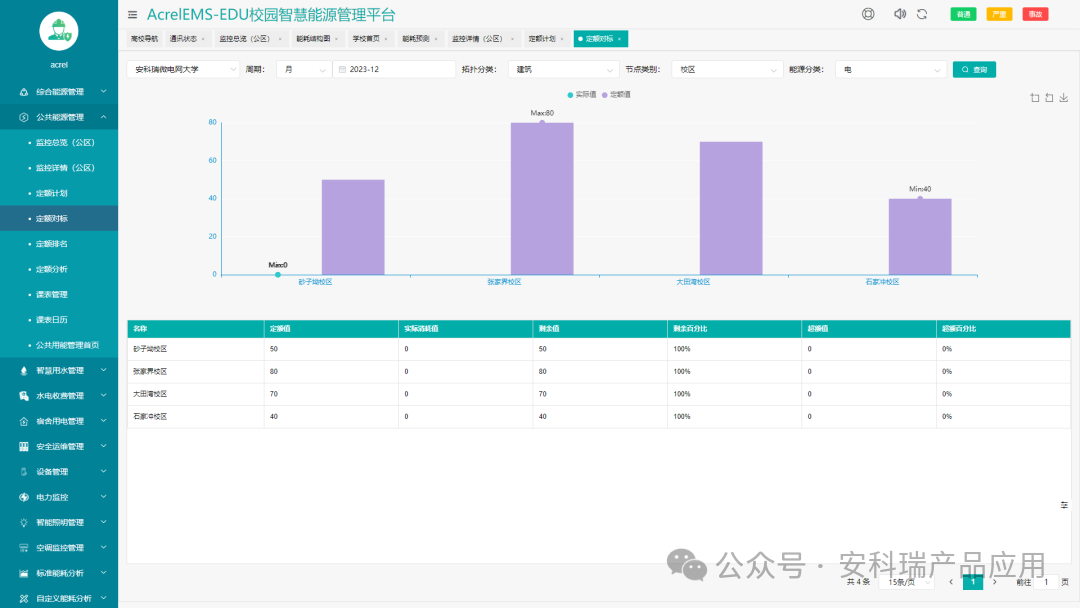Click the calendar icon in date field

[342, 70]
